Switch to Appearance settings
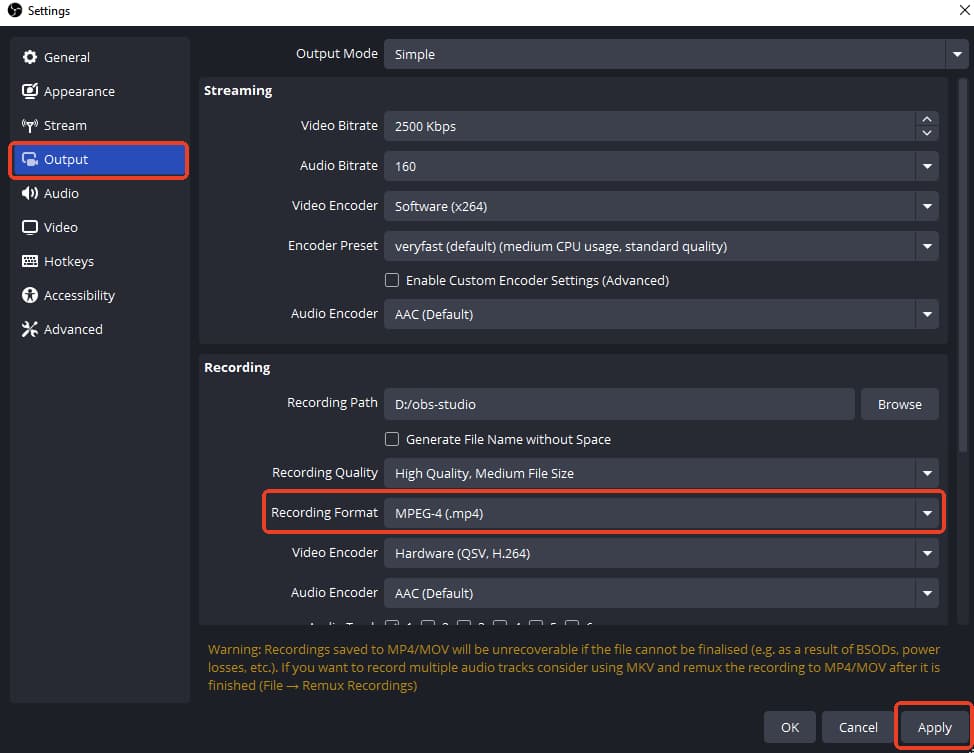The height and width of the screenshot is (753, 974). 99,91
